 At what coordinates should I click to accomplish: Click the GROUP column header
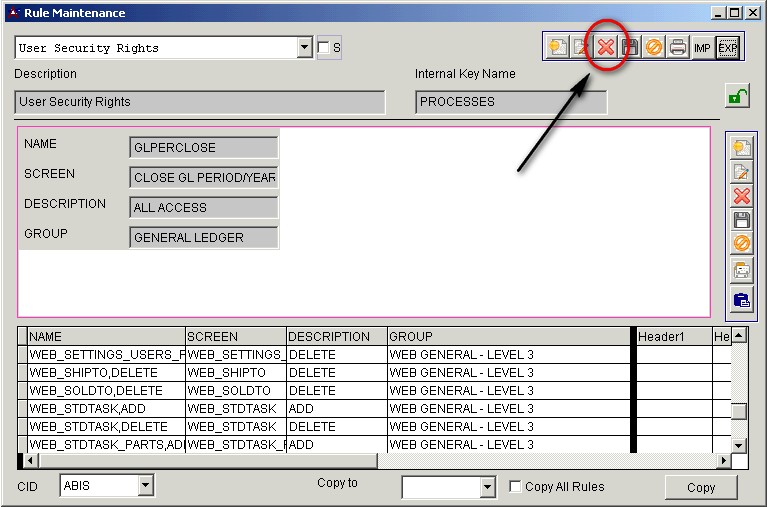tap(508, 337)
